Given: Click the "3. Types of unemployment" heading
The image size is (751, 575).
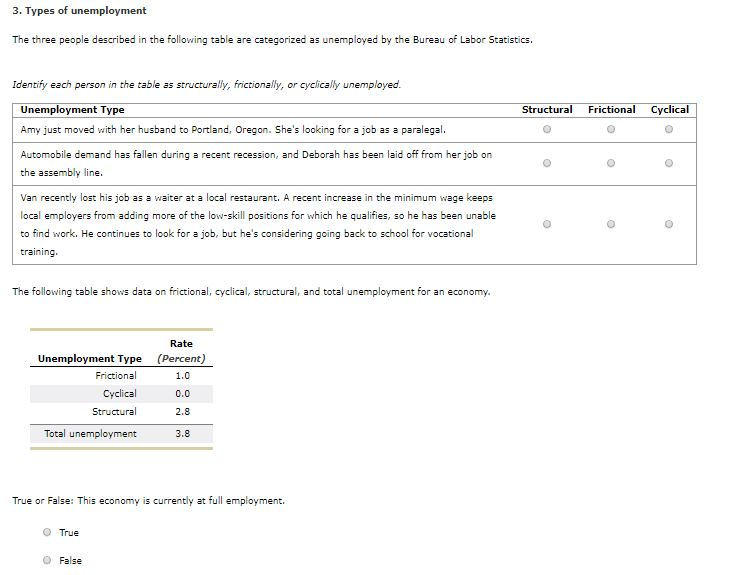Looking at the screenshot, I should coord(79,10).
